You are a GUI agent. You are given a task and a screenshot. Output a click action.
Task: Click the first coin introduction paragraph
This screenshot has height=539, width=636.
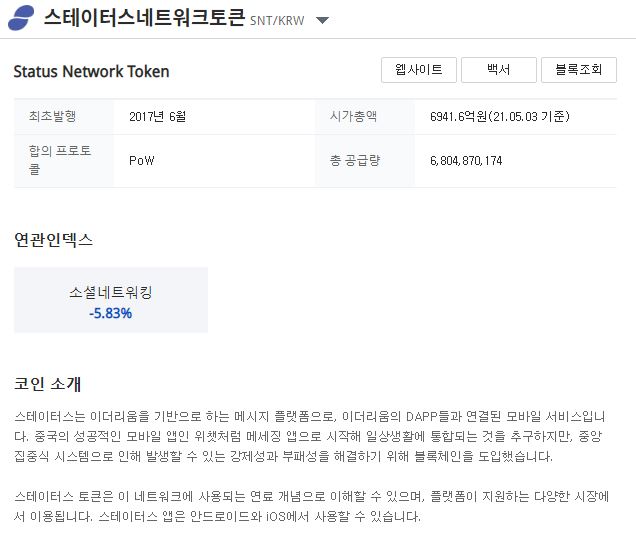pyautogui.click(x=309, y=436)
